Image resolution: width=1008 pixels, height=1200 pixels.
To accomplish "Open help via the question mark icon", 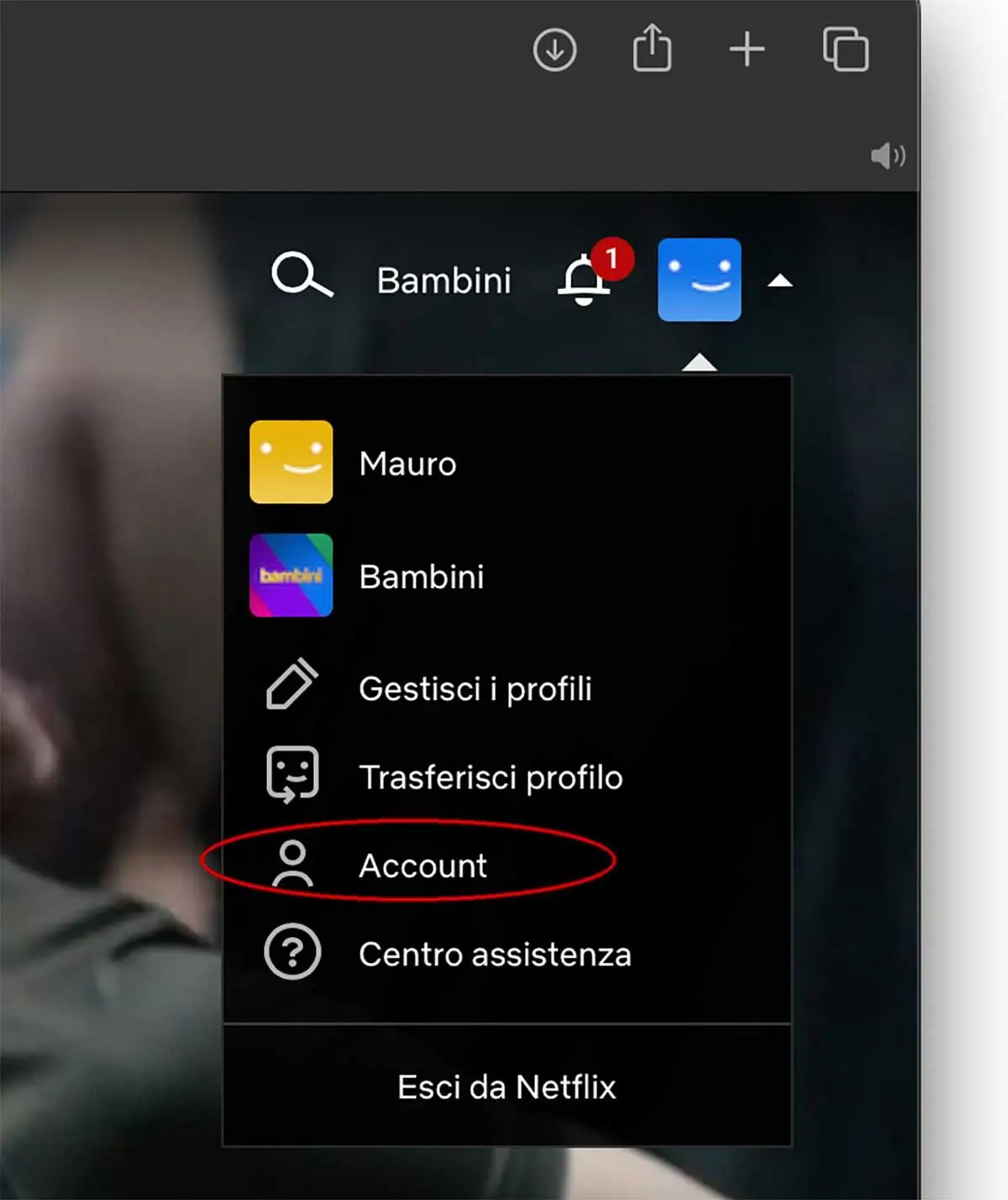I will [291, 953].
